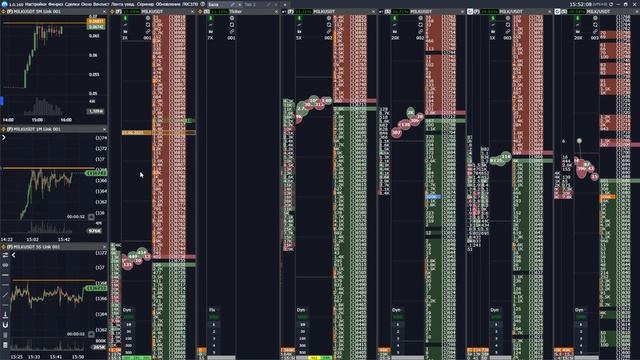Toggle green dollar mode in 5X order book
640x360 pixels.
tap(299, 18)
